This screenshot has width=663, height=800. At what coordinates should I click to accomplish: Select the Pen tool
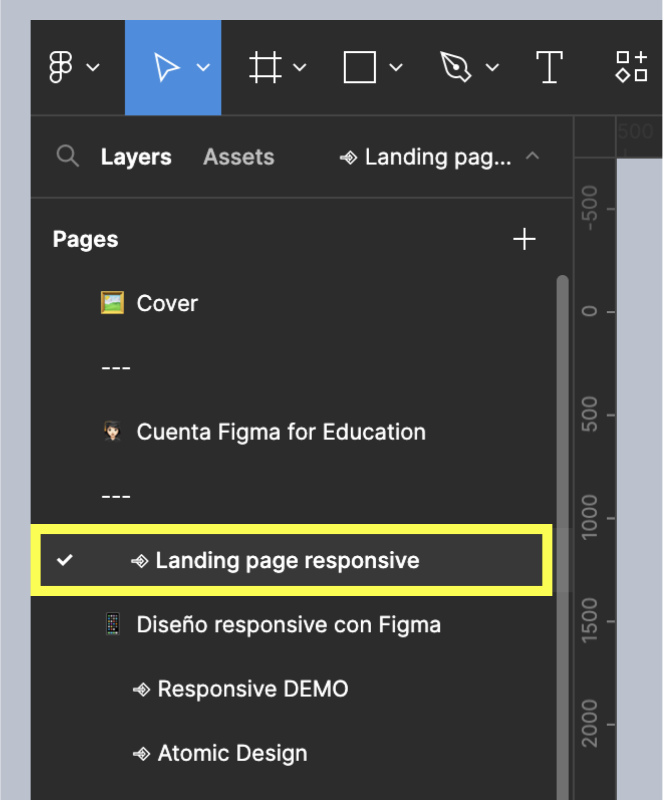pos(455,68)
